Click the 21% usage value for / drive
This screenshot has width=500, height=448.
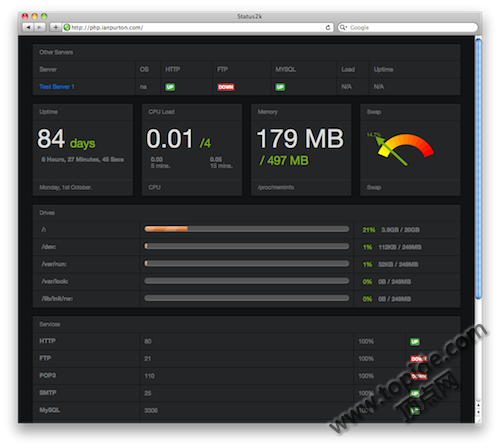point(369,230)
